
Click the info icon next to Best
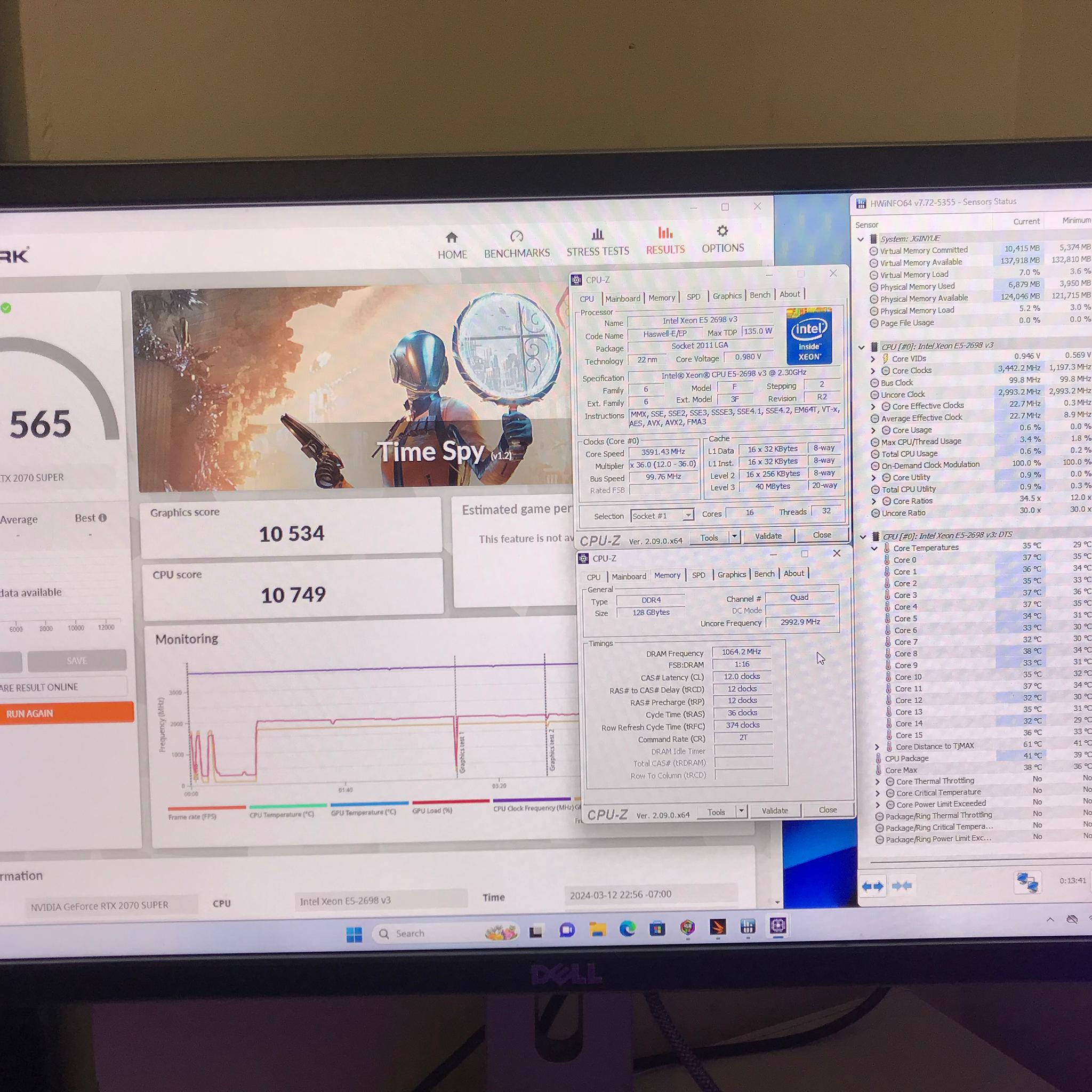[x=102, y=518]
